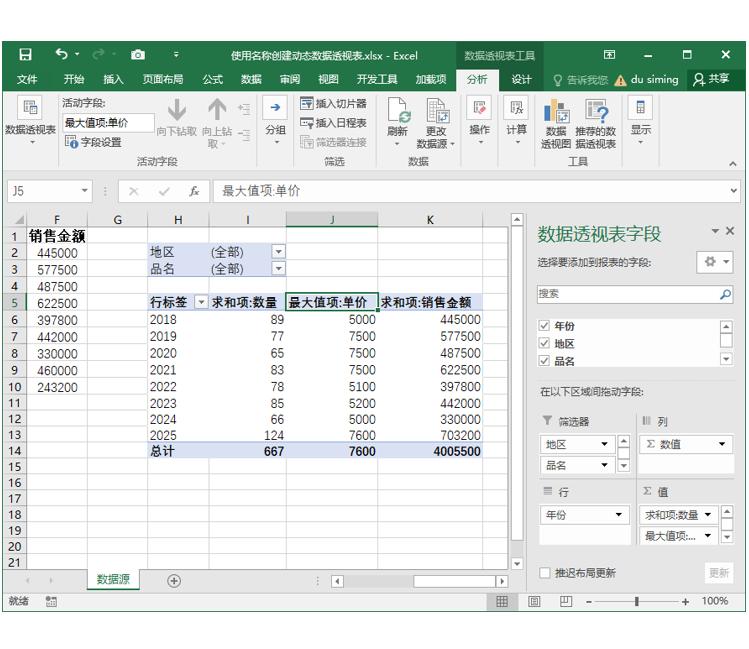This screenshot has width=749, height=649.
Task: Click zoom in plus button
Action: (x=685, y=602)
